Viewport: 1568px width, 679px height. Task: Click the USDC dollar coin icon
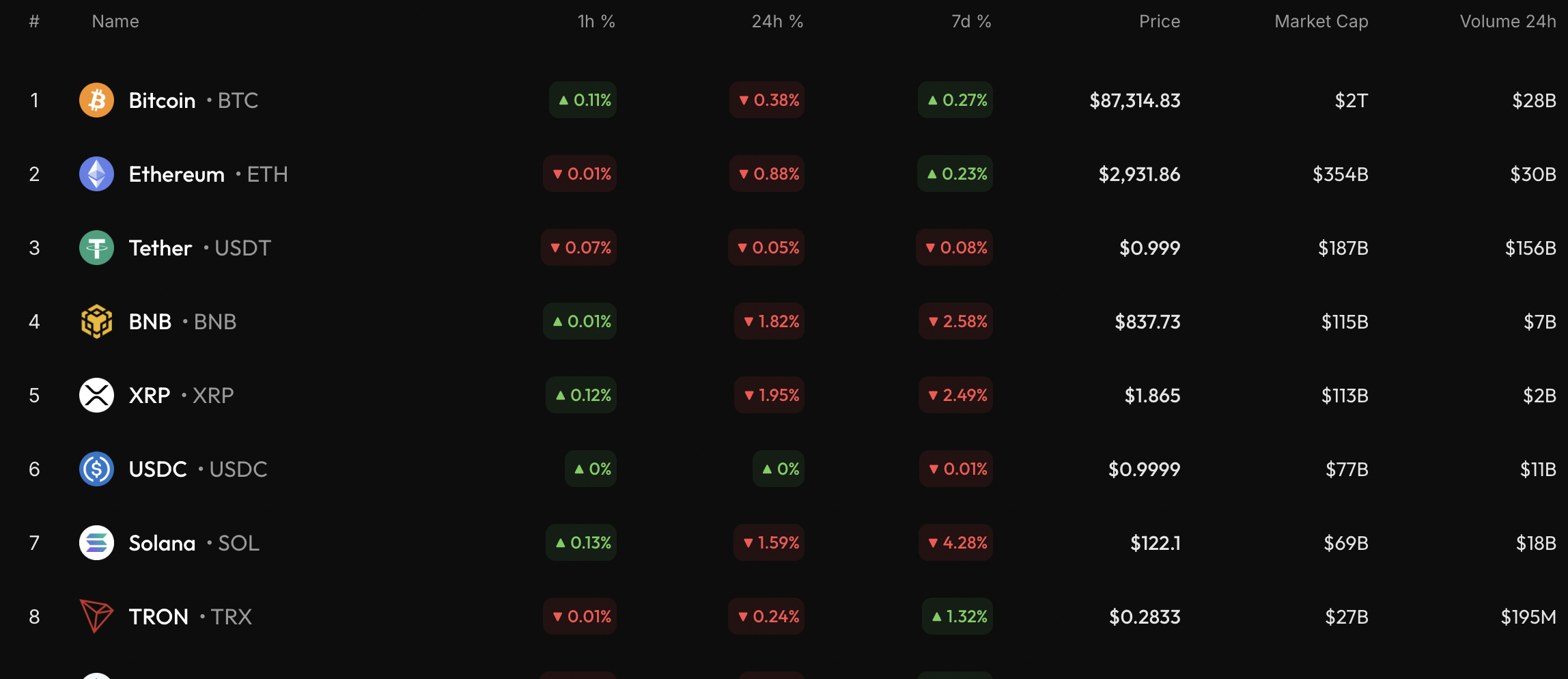click(x=96, y=469)
